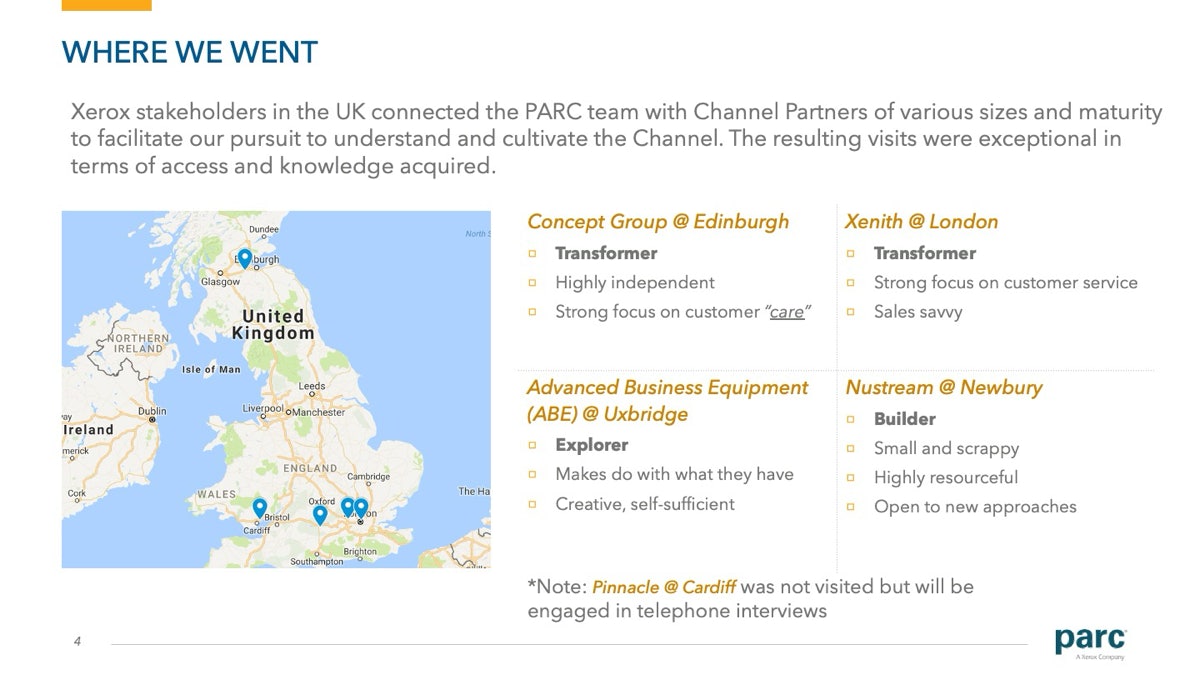Click the underlined word care

787,312
